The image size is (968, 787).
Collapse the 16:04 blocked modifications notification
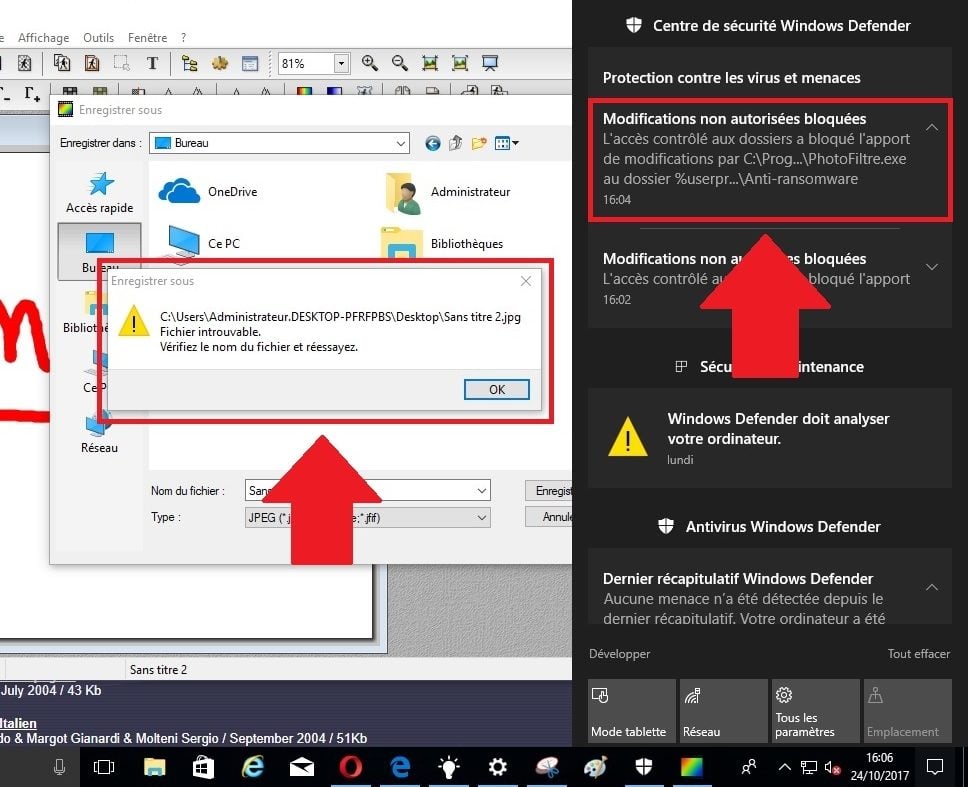932,127
